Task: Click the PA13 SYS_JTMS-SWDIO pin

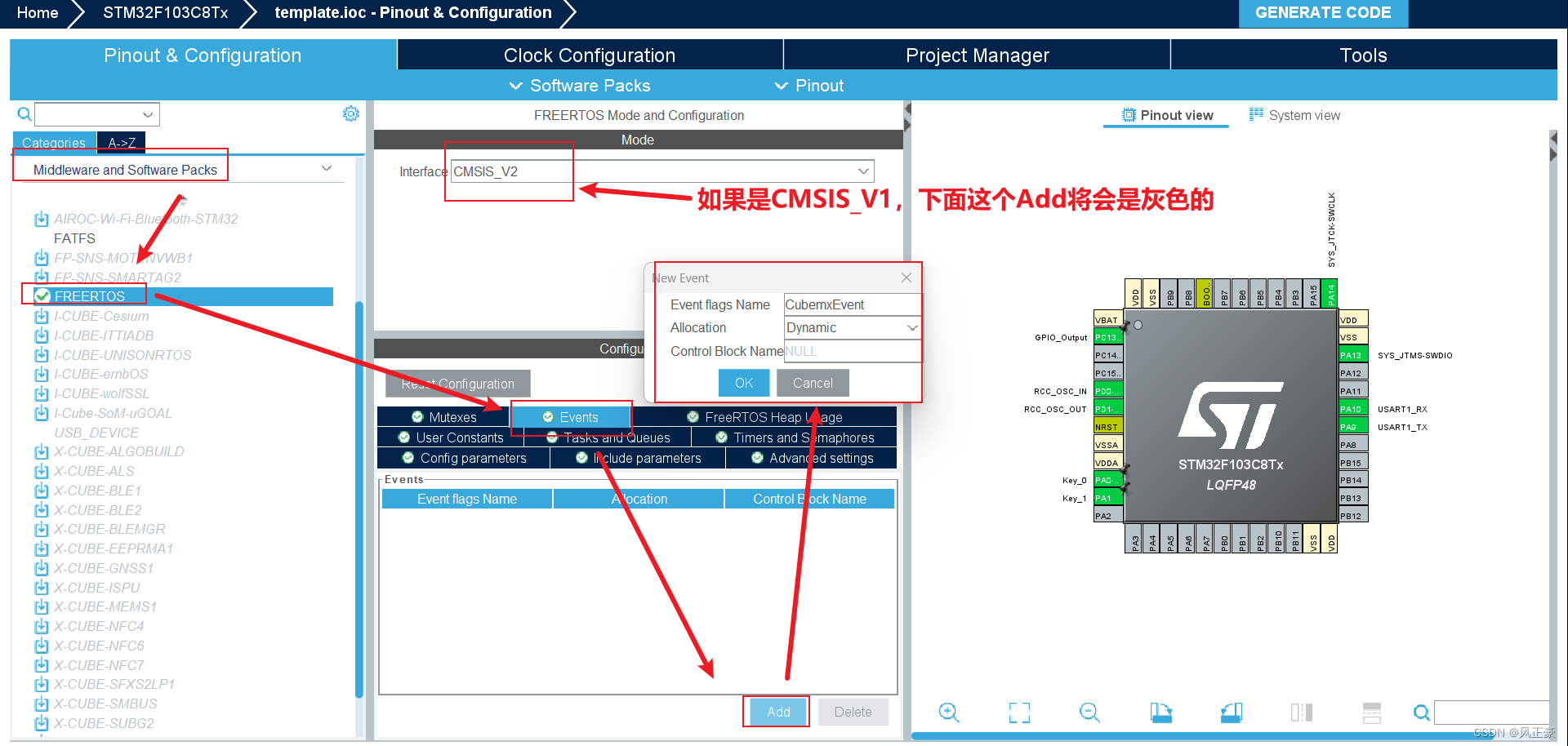Action: click(1353, 355)
